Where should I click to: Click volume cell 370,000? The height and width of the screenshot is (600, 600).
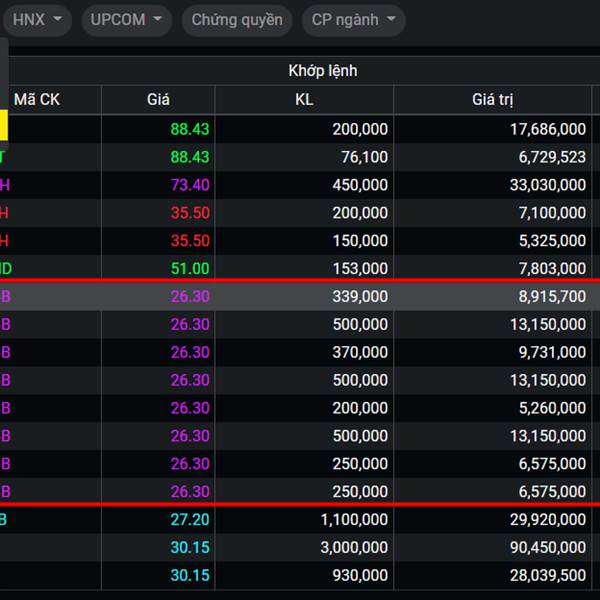coord(360,352)
